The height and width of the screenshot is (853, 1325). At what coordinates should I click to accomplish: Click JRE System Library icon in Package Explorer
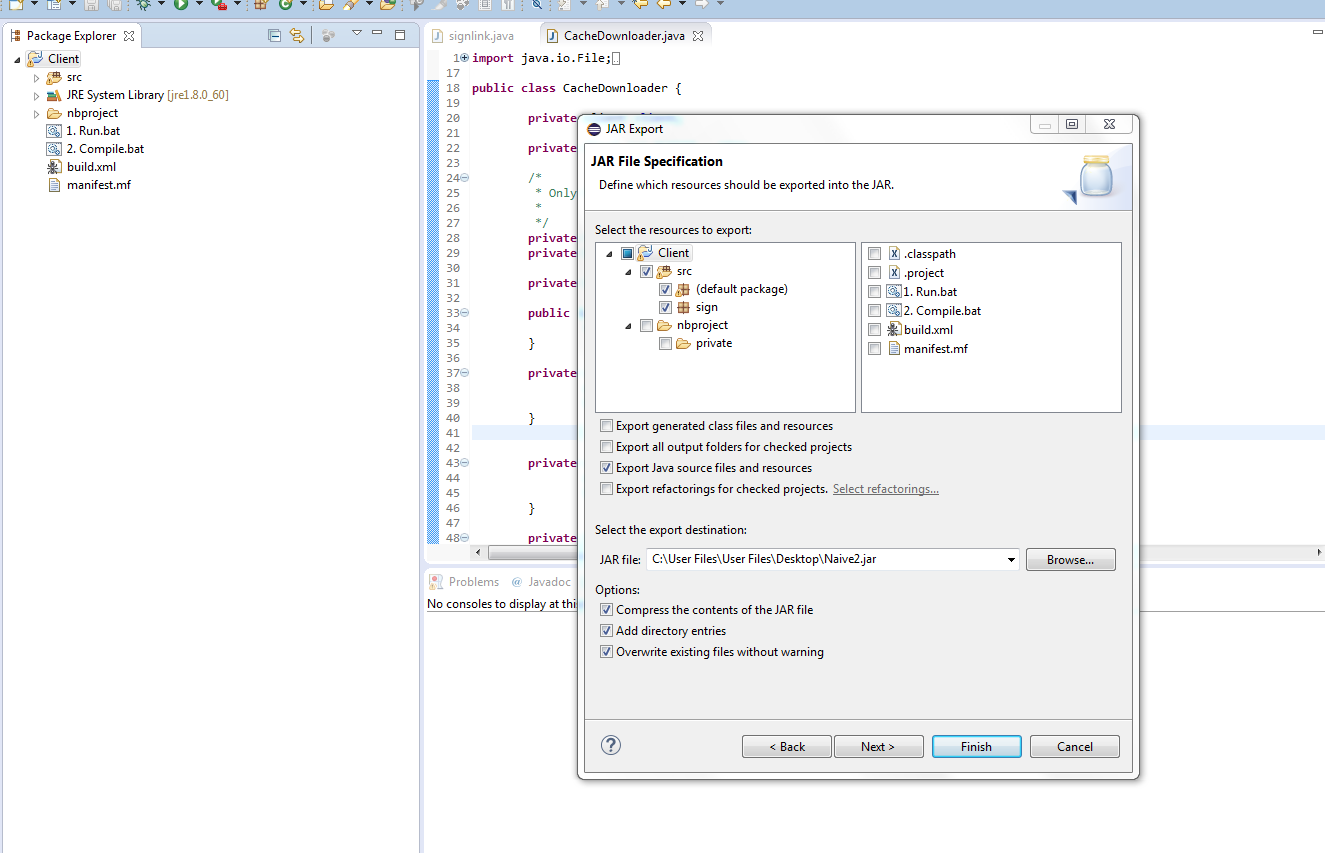coord(54,95)
